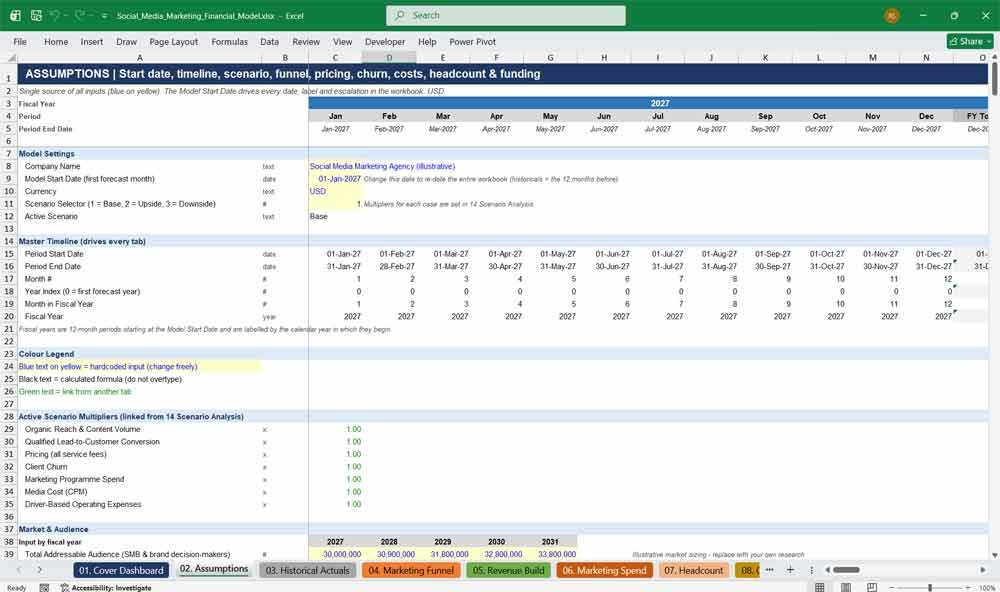
Task: Open Accessibility: Investigate status item
Action: tap(106, 588)
